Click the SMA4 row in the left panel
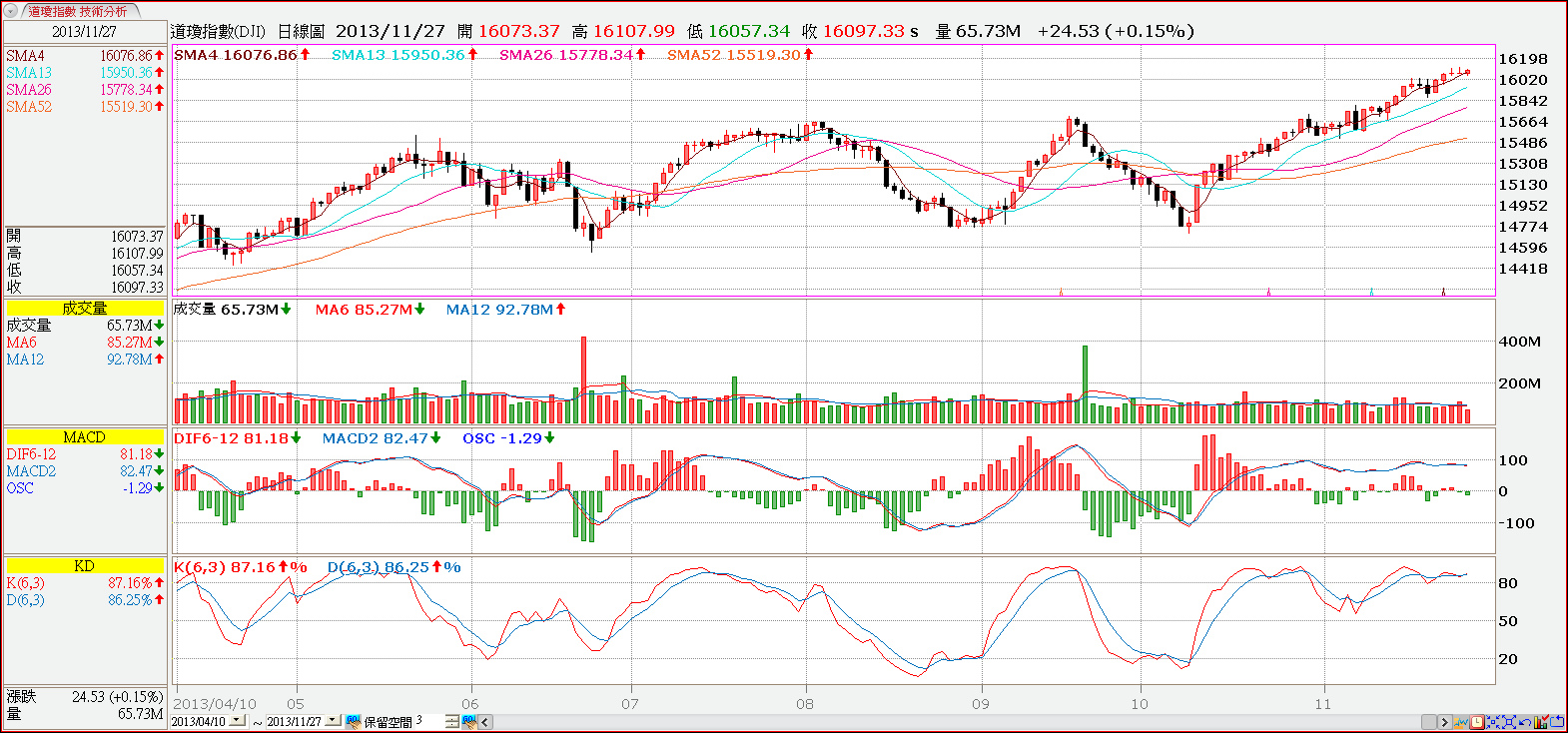The height and width of the screenshot is (733, 1568). [x=84, y=56]
